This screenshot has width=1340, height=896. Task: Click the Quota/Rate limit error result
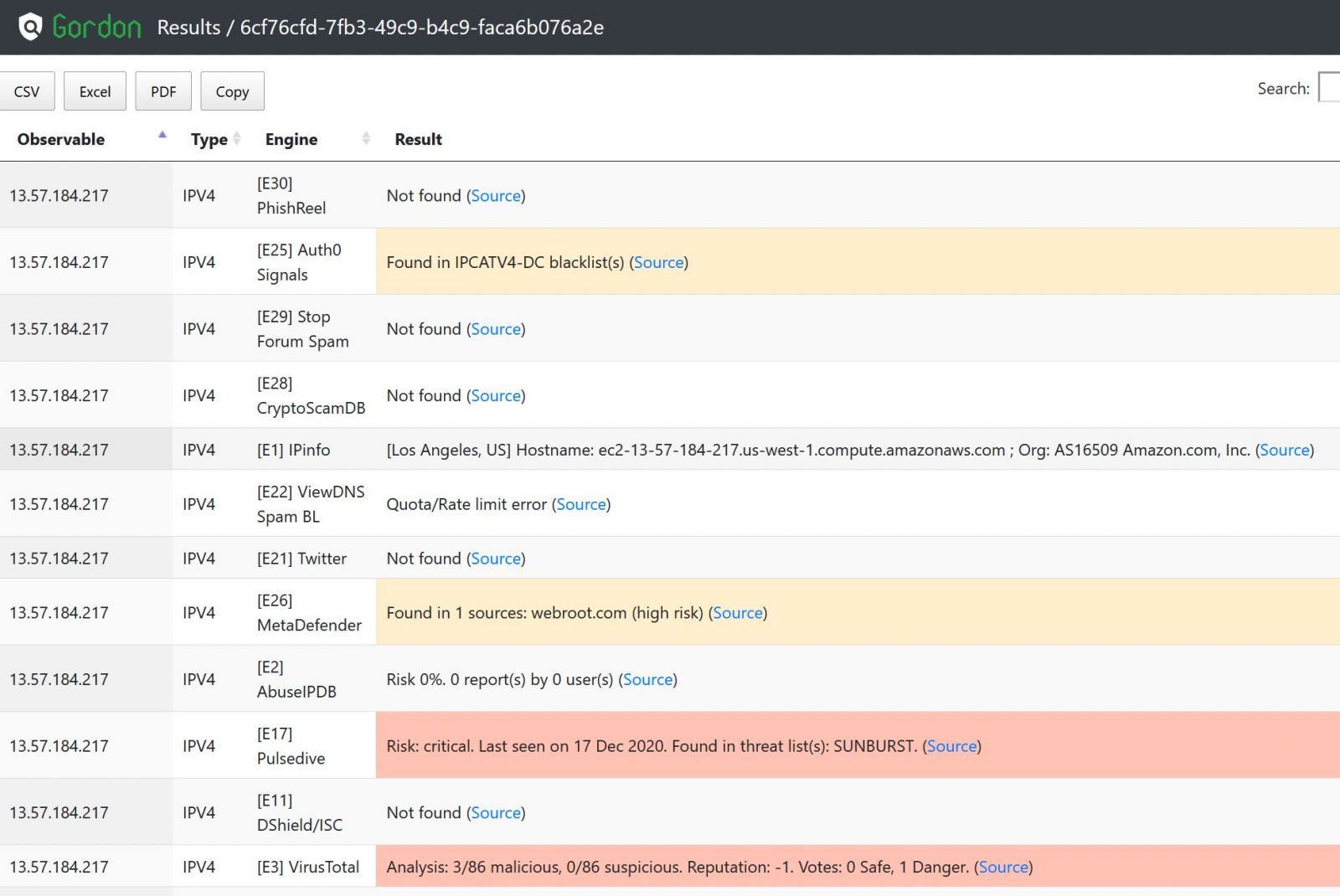coord(466,504)
